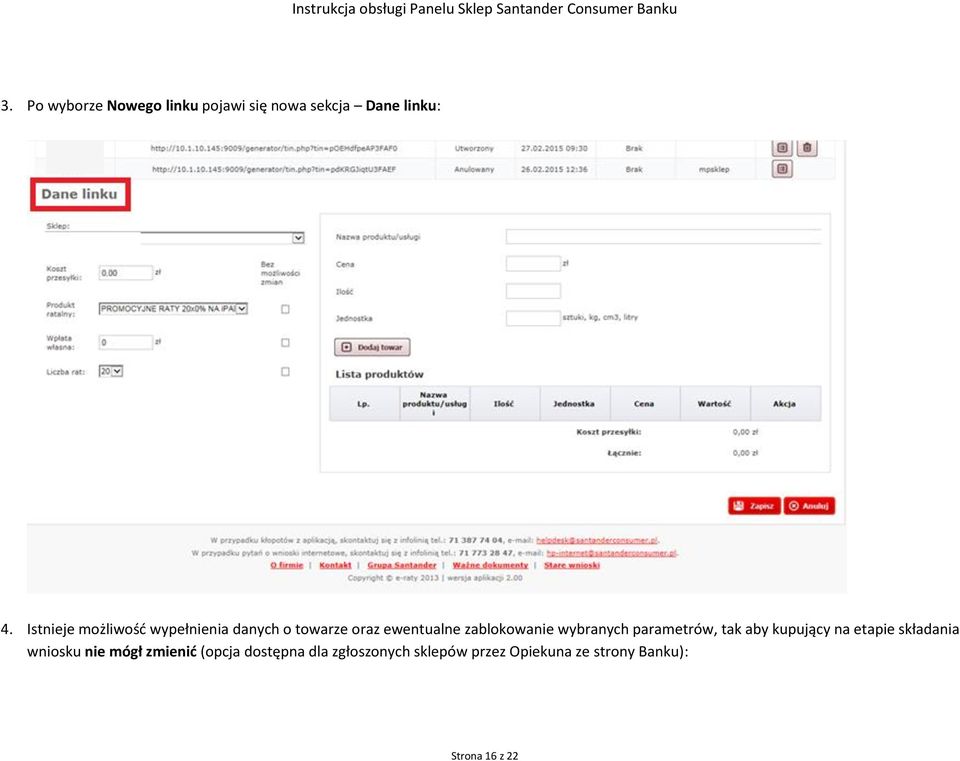Open hp-internet@santanderconsumer.pl email link

click(x=611, y=553)
